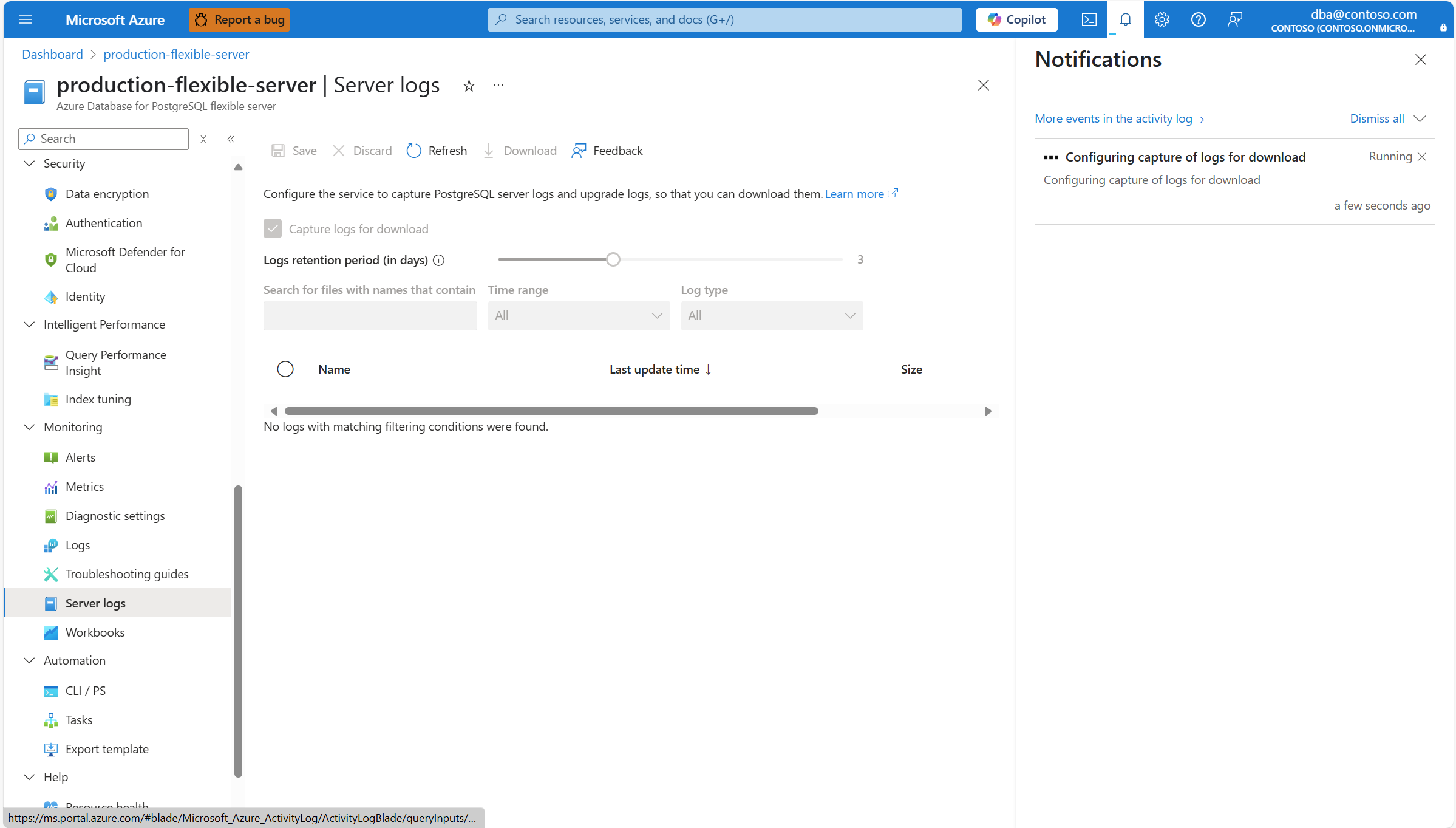
Task: Select Server logs menu item
Action: 118,603
